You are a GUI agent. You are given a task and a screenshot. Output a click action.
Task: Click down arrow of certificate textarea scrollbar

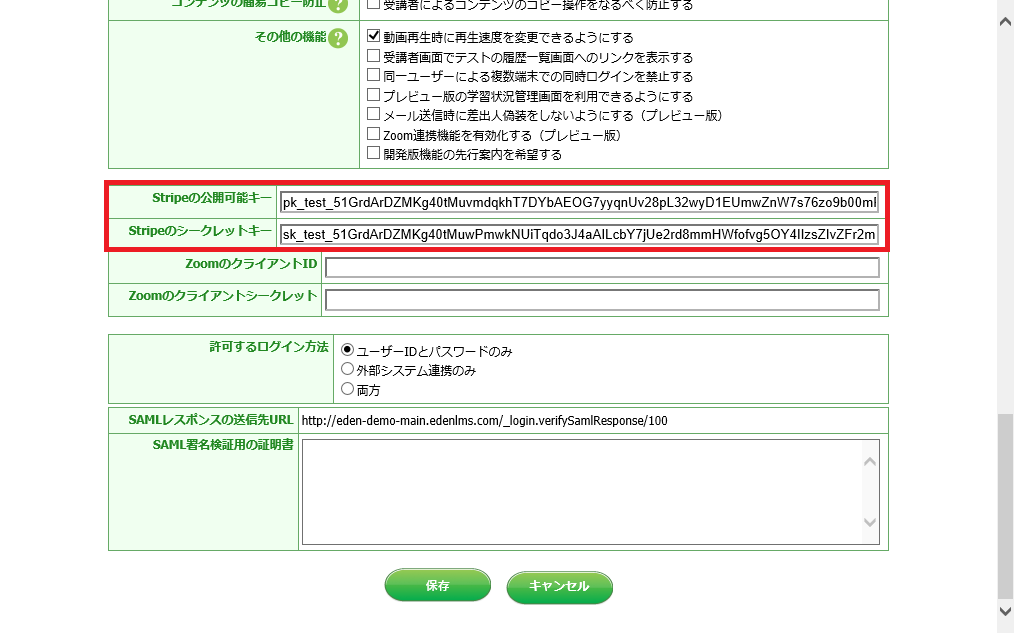pos(870,522)
